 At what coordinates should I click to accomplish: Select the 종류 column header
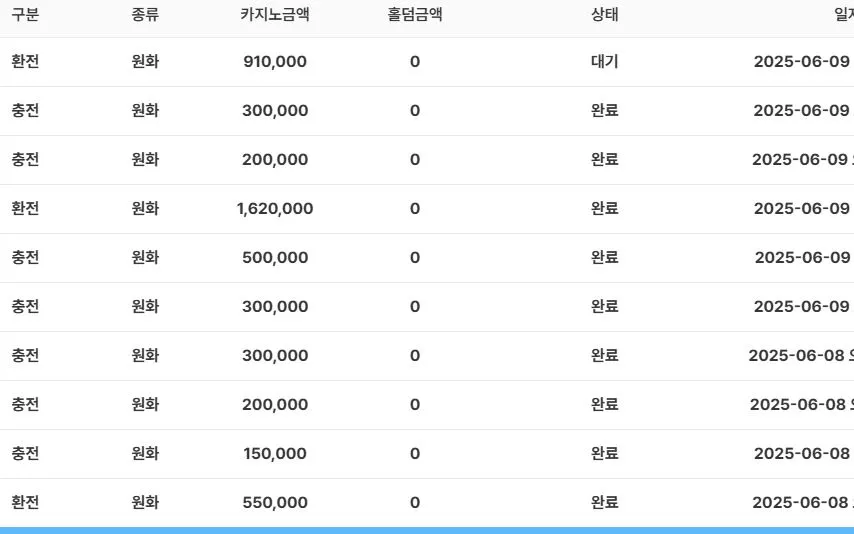pos(145,14)
